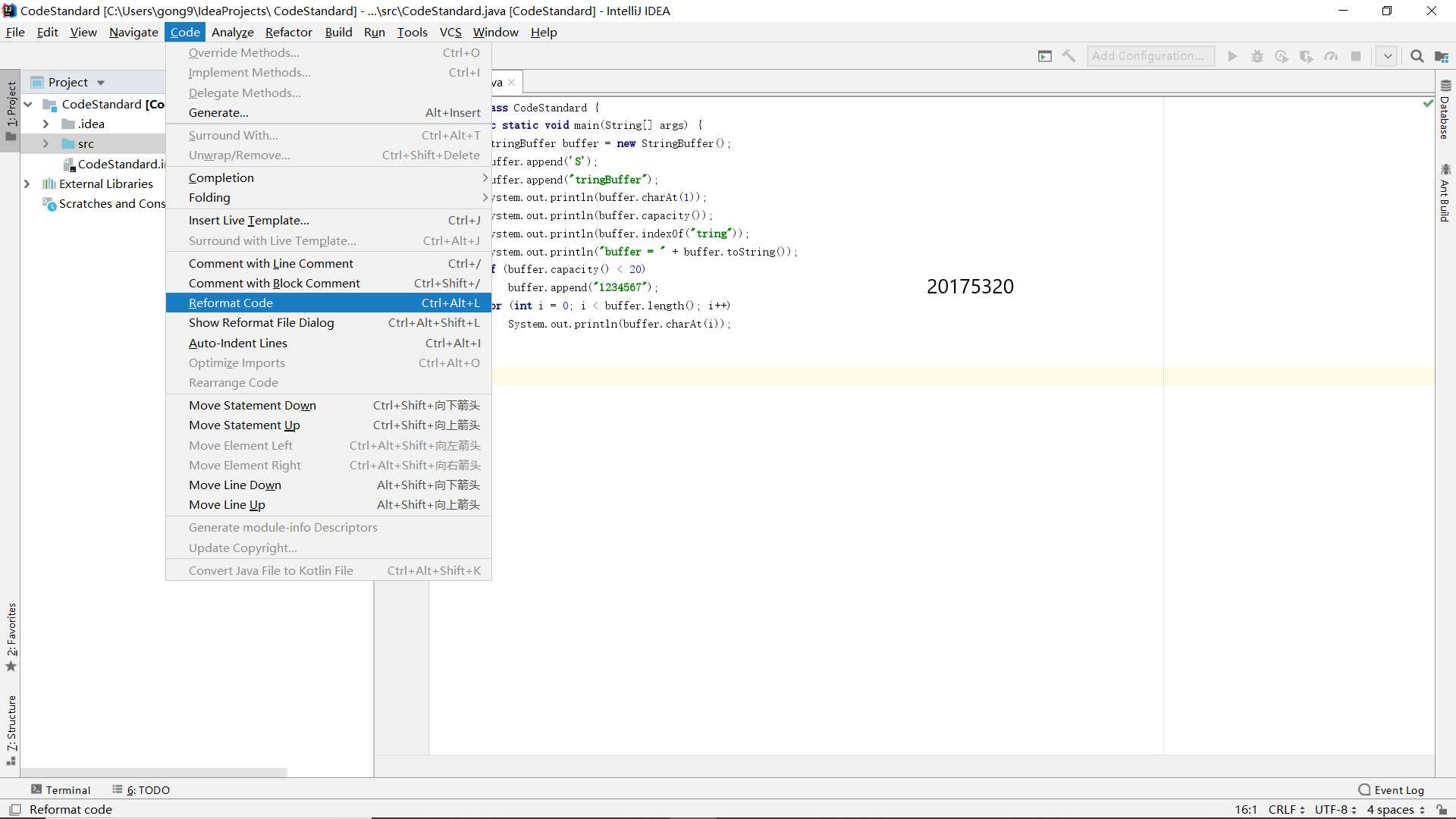Expand the src folder arrow
The image size is (1456, 819).
click(45, 143)
